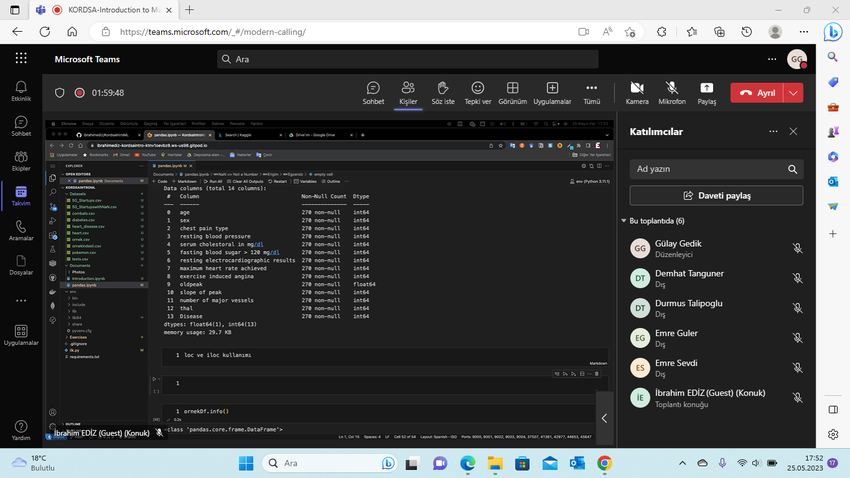Open Etkinlik activity feed in sidebar
The image size is (850, 478).
(x=21, y=91)
